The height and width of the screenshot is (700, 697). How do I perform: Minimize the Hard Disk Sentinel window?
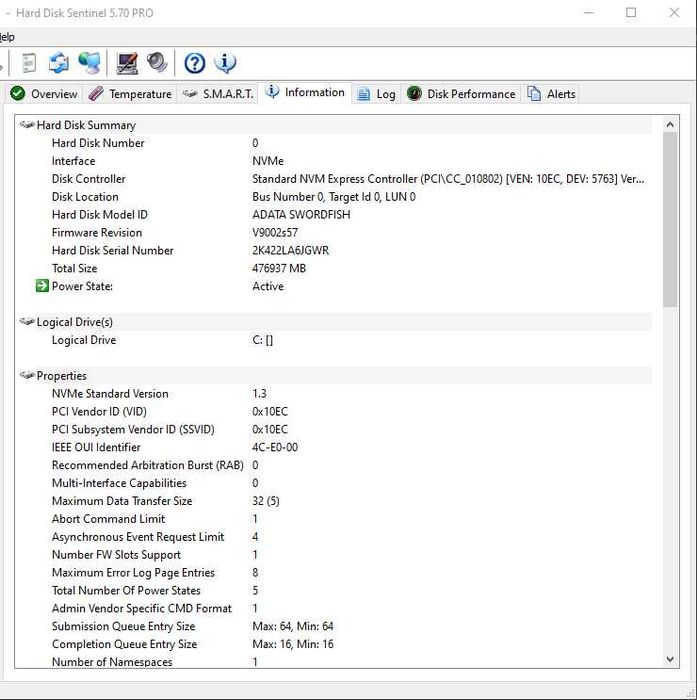589,12
